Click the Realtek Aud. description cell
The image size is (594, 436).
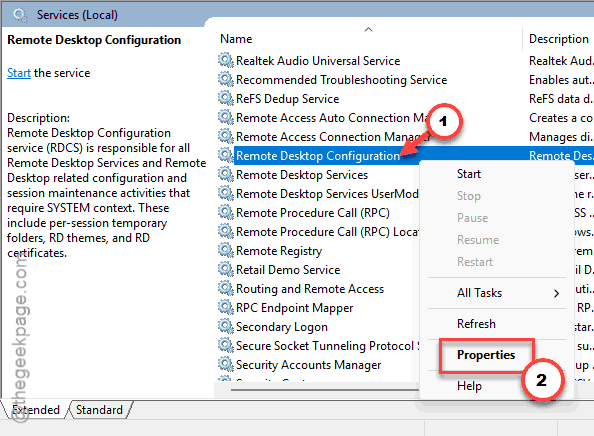pos(561,61)
